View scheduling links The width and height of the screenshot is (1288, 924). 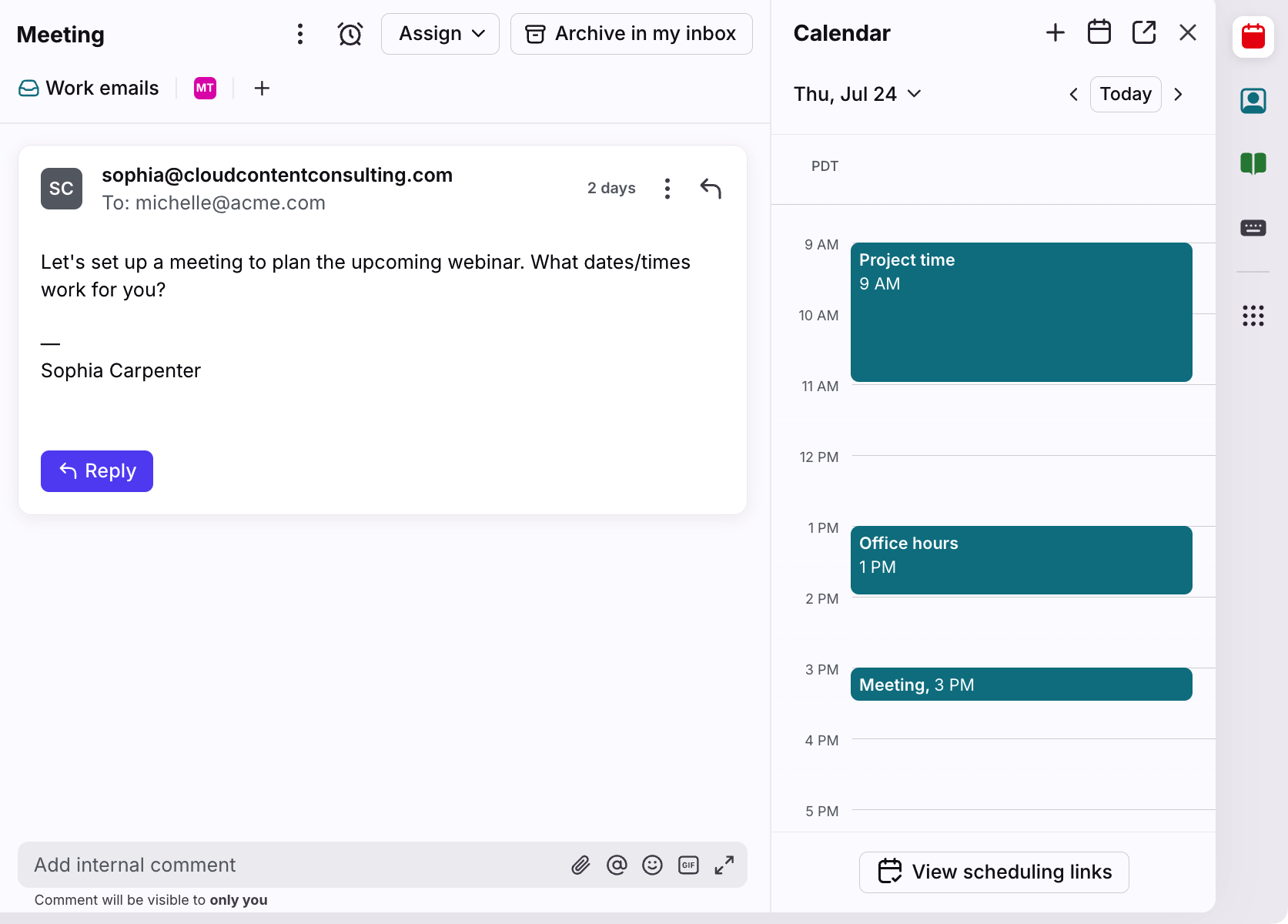tap(994, 872)
